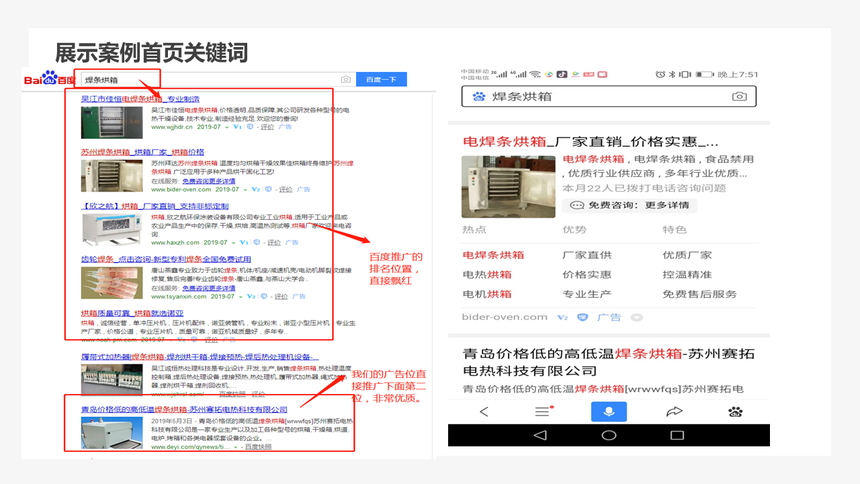Click shield icon on bider-oven.com desktop result
Screen dimensions: 860x484
click(x=268, y=189)
